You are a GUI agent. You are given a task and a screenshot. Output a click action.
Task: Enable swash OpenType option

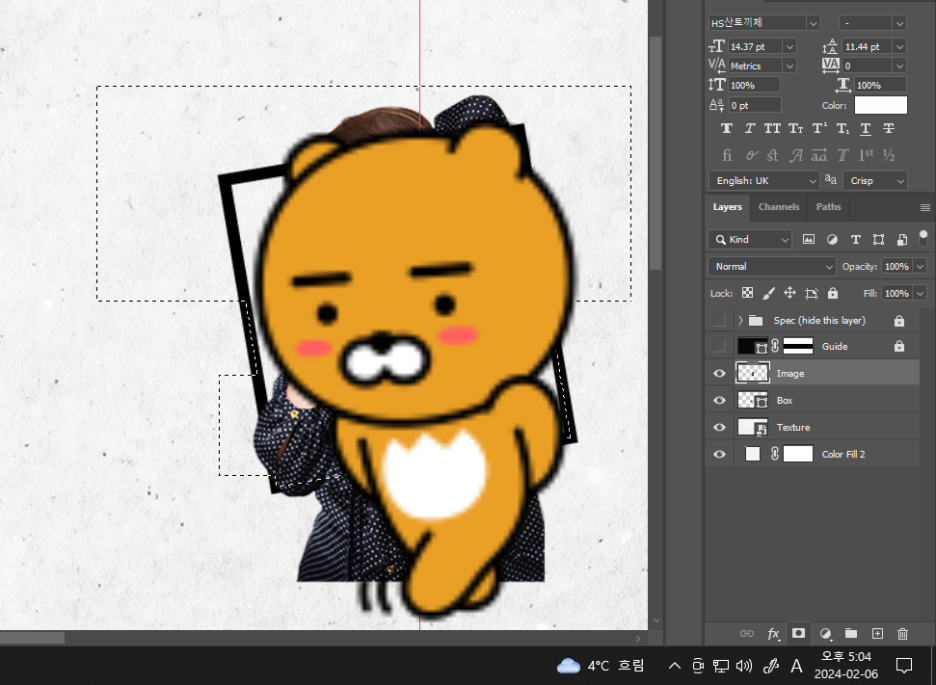(x=796, y=156)
